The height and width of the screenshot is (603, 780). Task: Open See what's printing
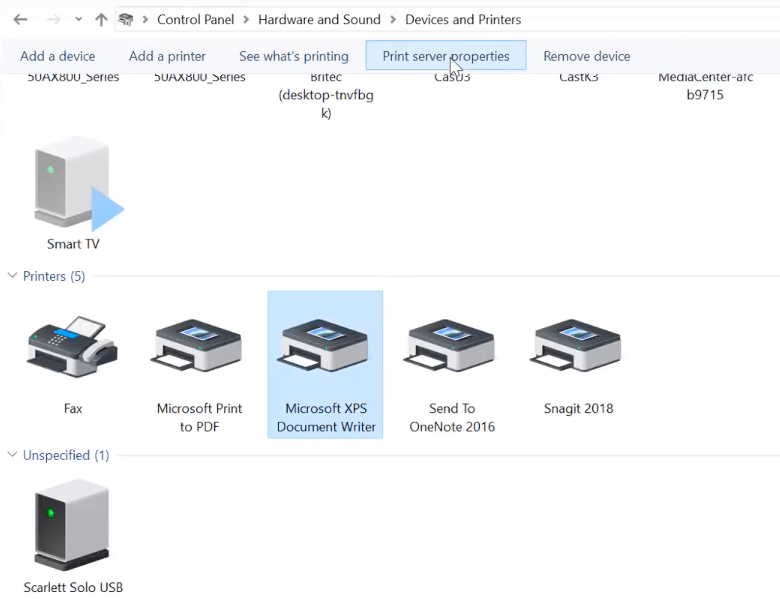[x=294, y=56]
